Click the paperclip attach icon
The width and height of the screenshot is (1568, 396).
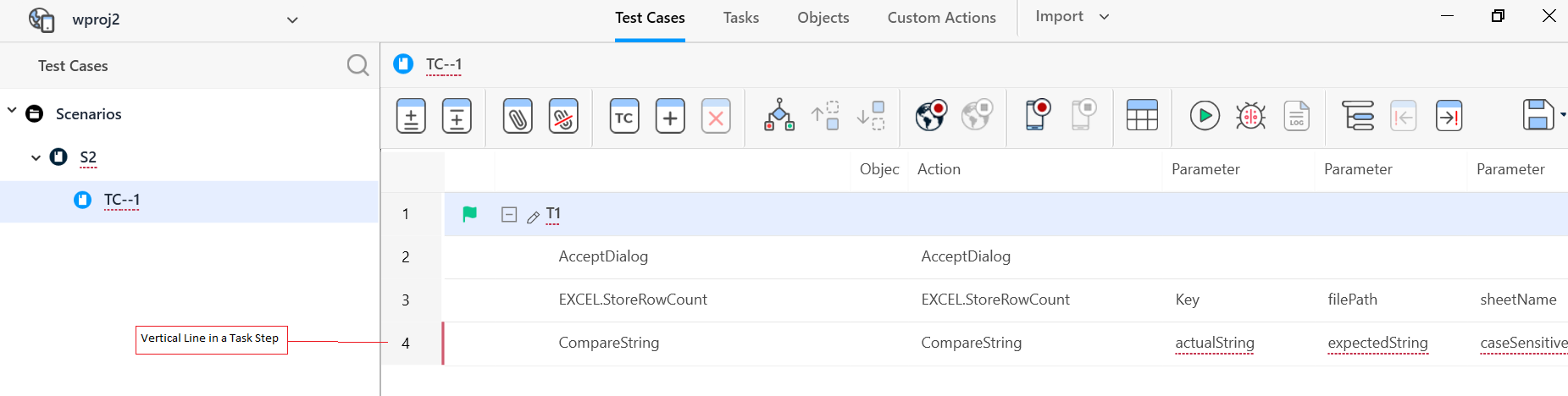pyautogui.click(x=518, y=117)
